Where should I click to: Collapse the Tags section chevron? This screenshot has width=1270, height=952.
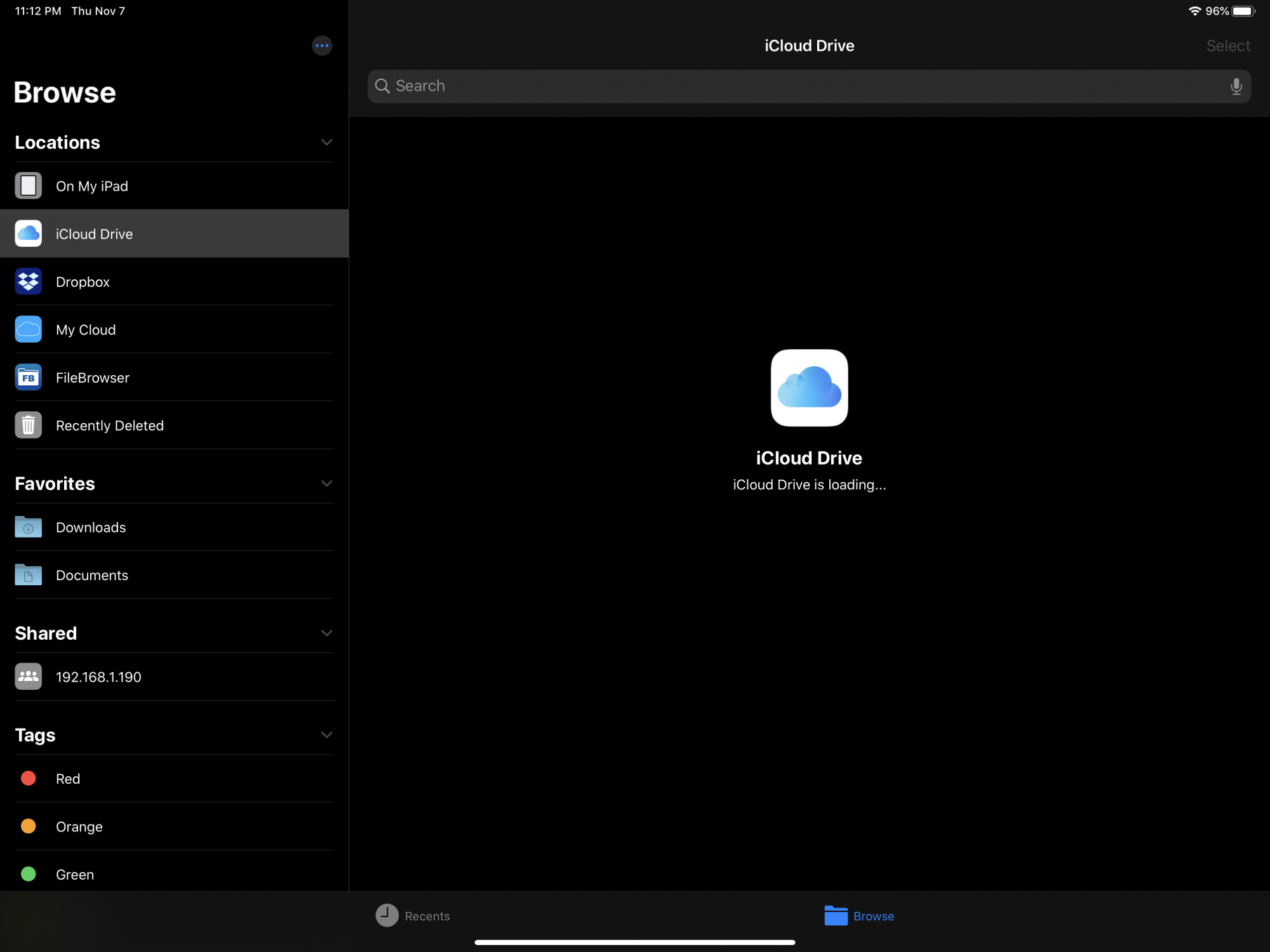326,735
